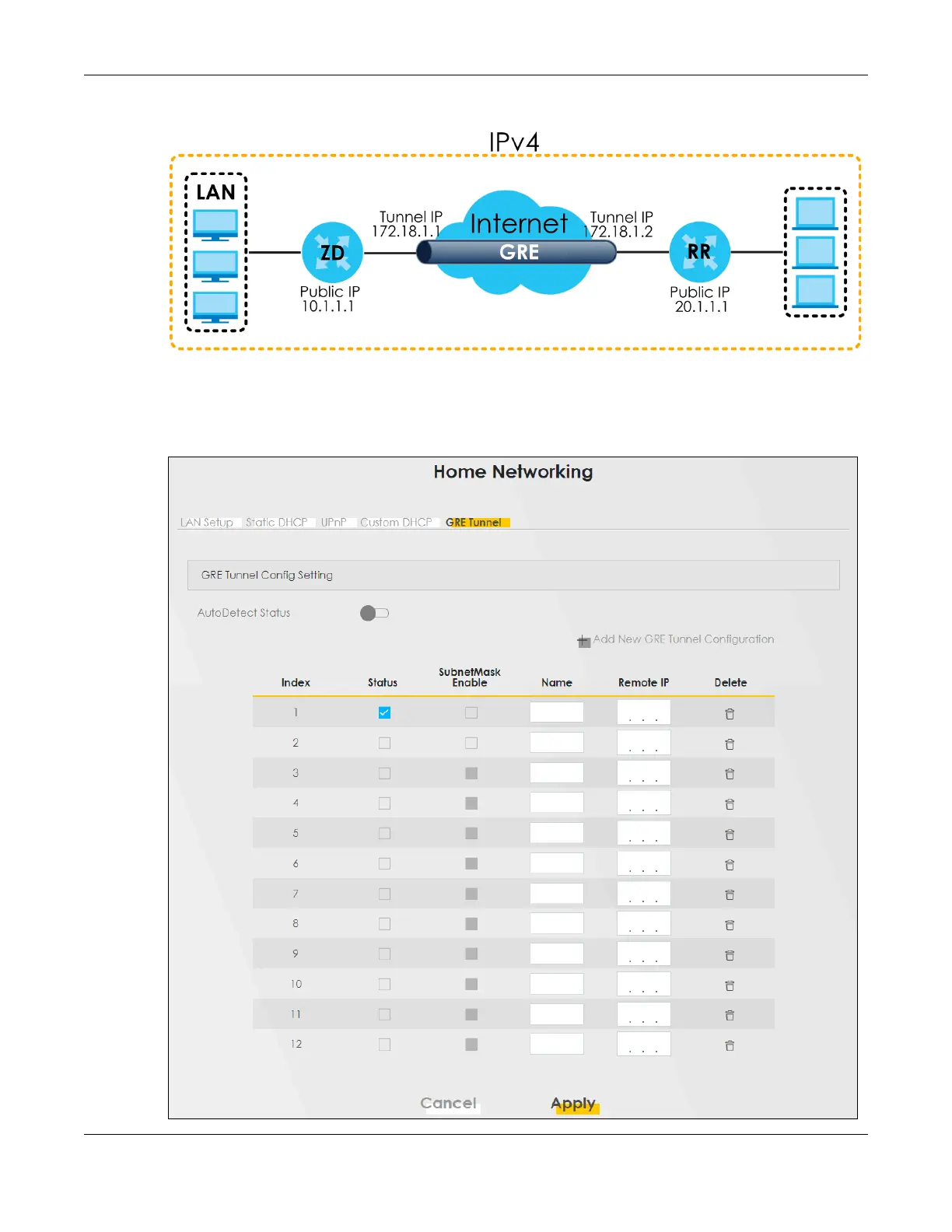This screenshot has width=952, height=1232.
Task: Click the Apply button
Action: [x=573, y=1103]
